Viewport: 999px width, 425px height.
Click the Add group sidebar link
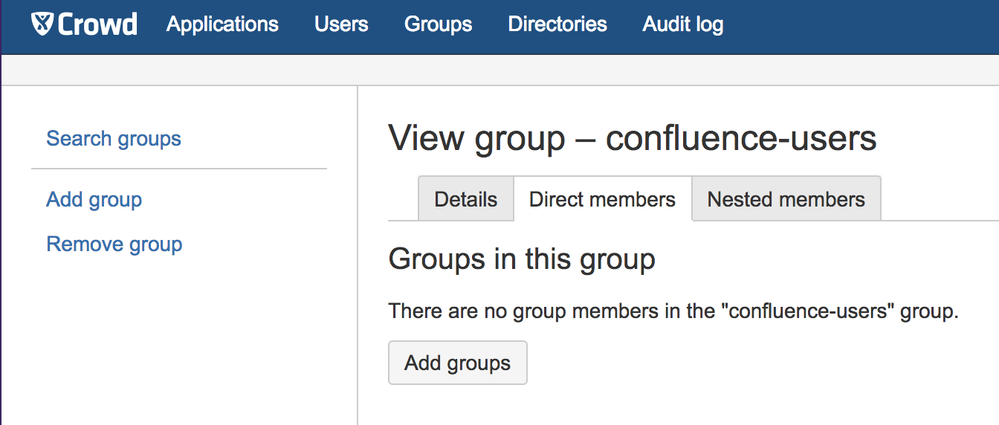[94, 199]
